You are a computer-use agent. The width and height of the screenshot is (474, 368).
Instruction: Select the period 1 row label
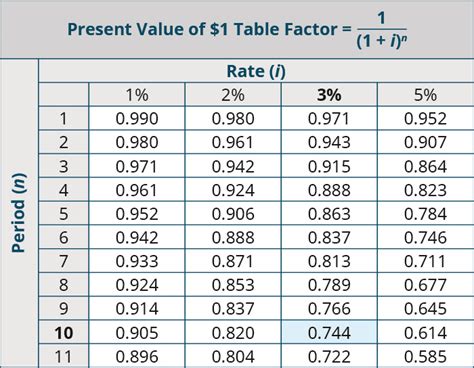pyautogui.click(x=64, y=118)
